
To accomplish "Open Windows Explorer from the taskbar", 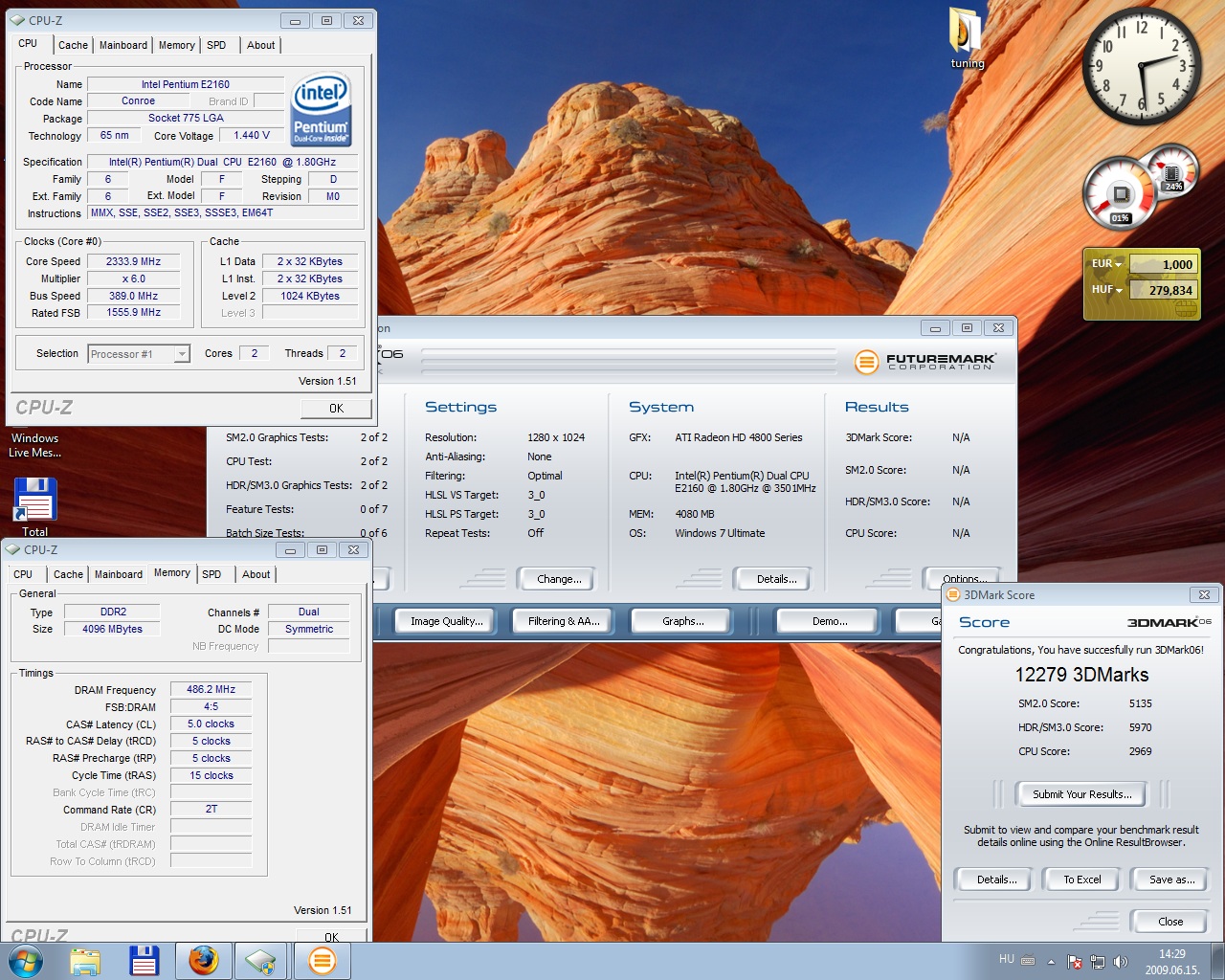I will point(85,961).
